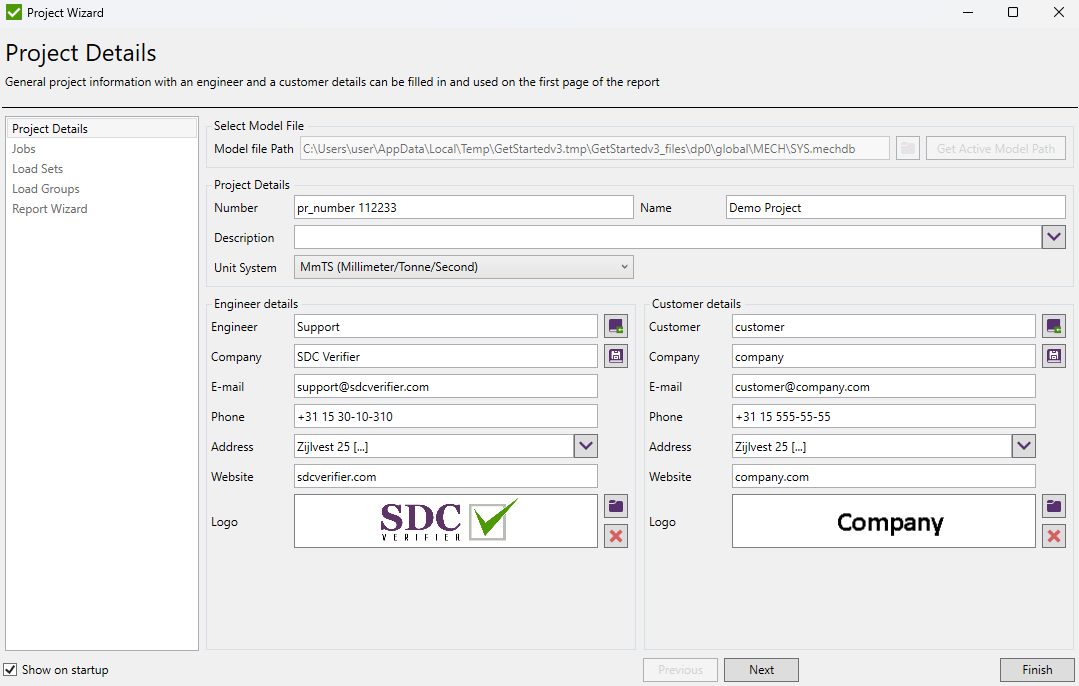The width and height of the screenshot is (1079, 686).
Task: Click the project Name input field
Action: 895,207
